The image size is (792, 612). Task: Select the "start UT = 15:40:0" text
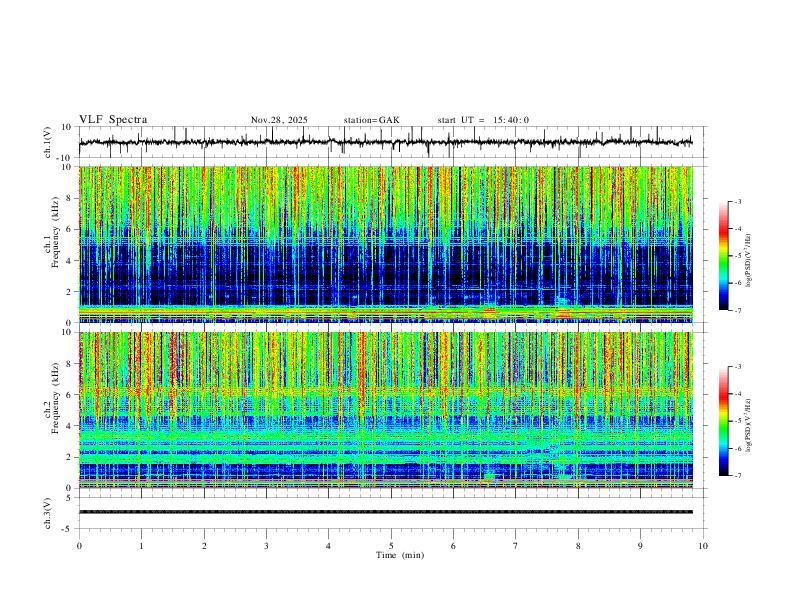pyautogui.click(x=483, y=120)
